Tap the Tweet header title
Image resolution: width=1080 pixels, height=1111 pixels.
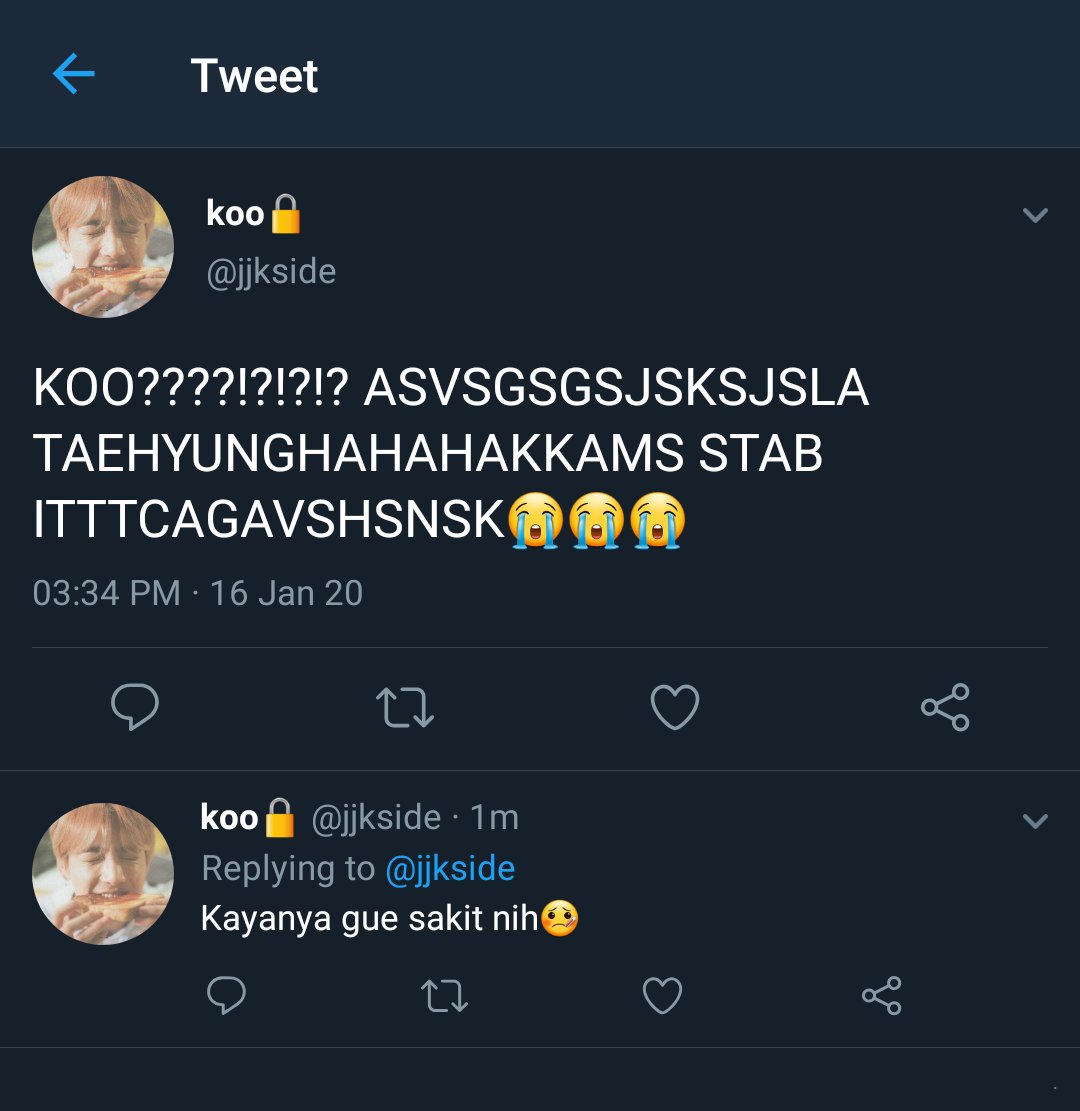254,75
